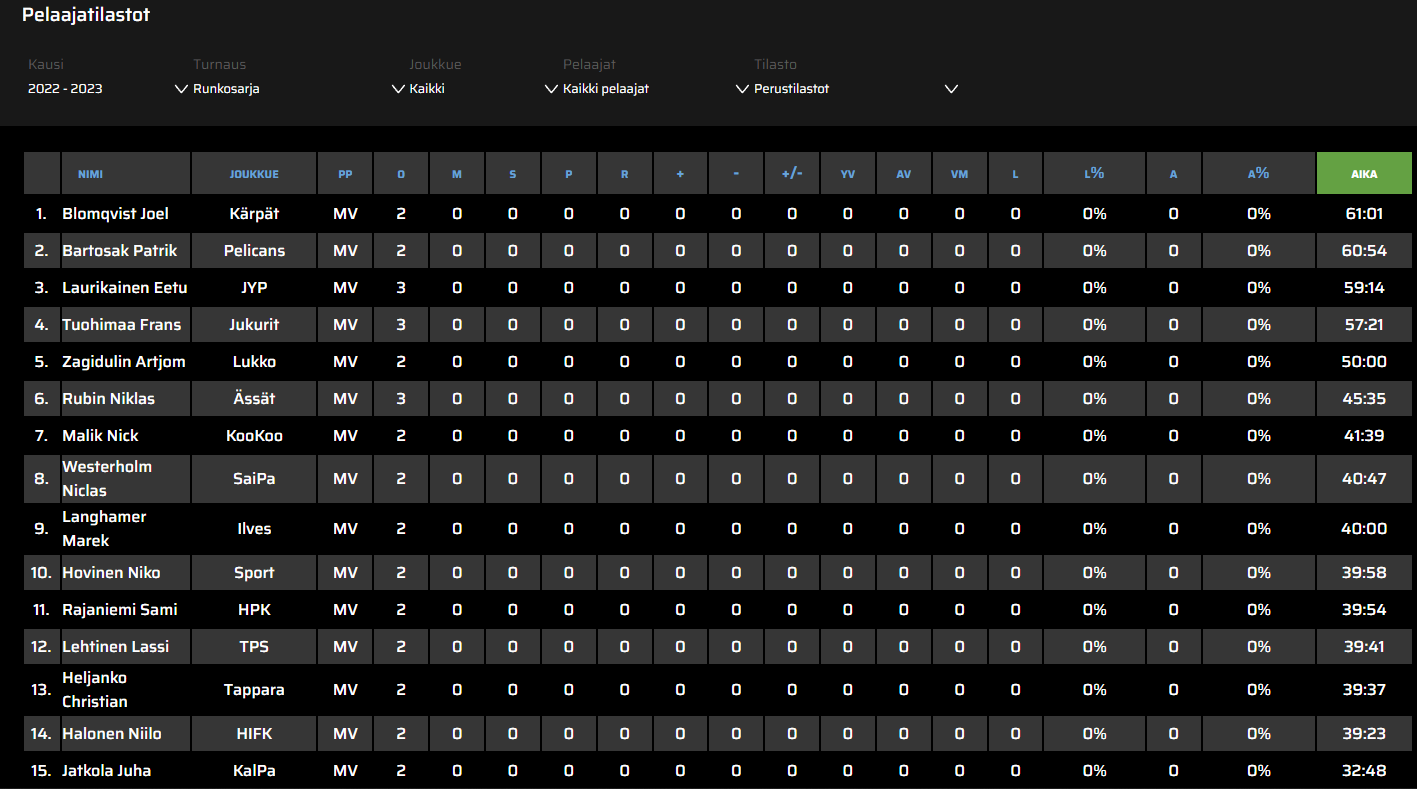
Task: Open player Blomqvist Joel
Action: 115,214
